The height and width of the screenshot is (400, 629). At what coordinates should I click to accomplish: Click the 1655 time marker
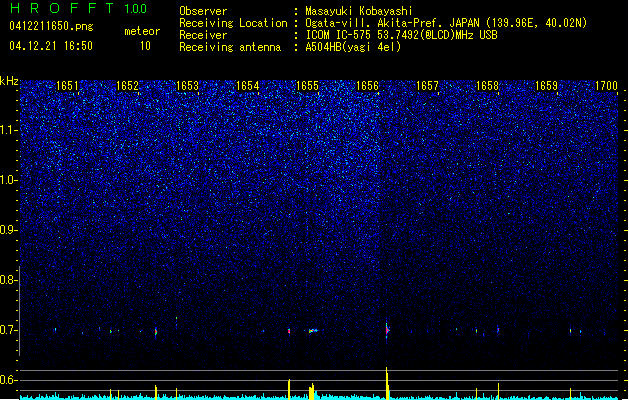[307, 86]
